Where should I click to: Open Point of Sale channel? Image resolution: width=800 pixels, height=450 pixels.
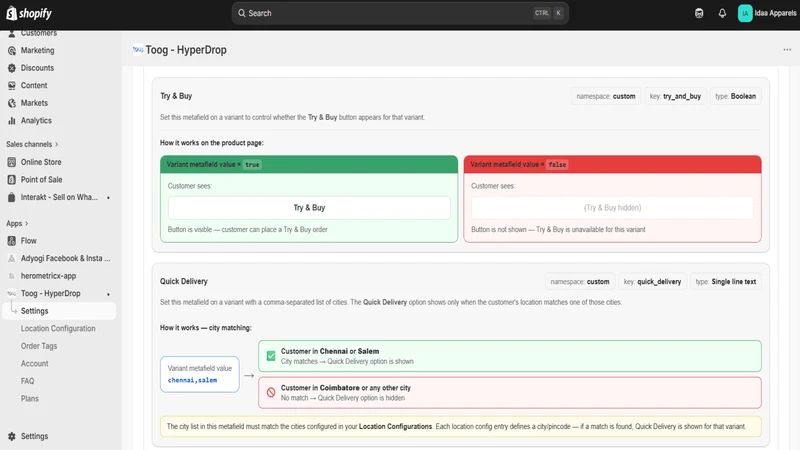click(x=41, y=180)
